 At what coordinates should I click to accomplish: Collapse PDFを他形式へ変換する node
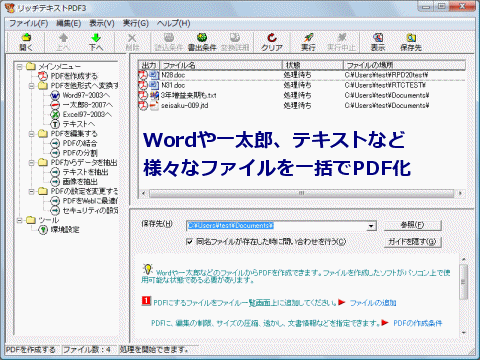(32, 86)
